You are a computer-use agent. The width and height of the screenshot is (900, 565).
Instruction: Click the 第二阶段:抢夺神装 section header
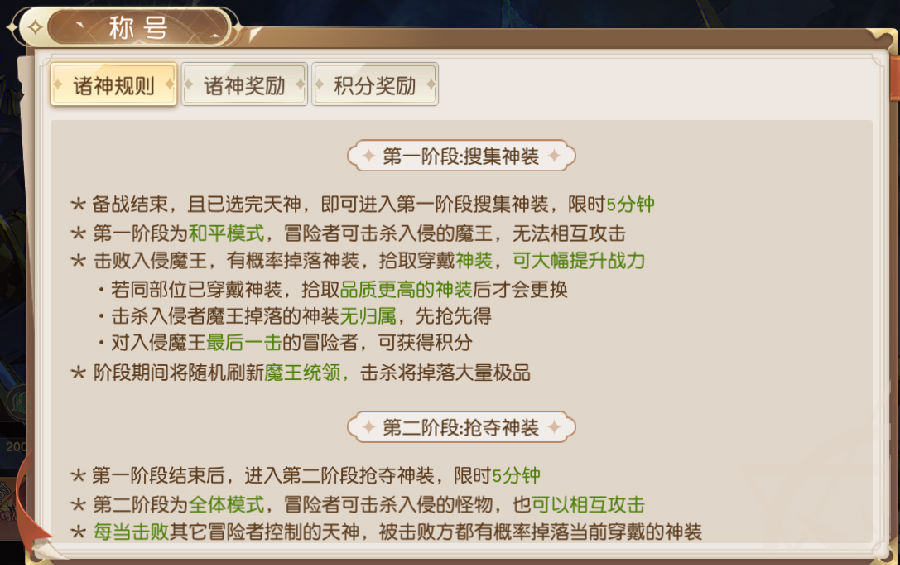(x=461, y=428)
